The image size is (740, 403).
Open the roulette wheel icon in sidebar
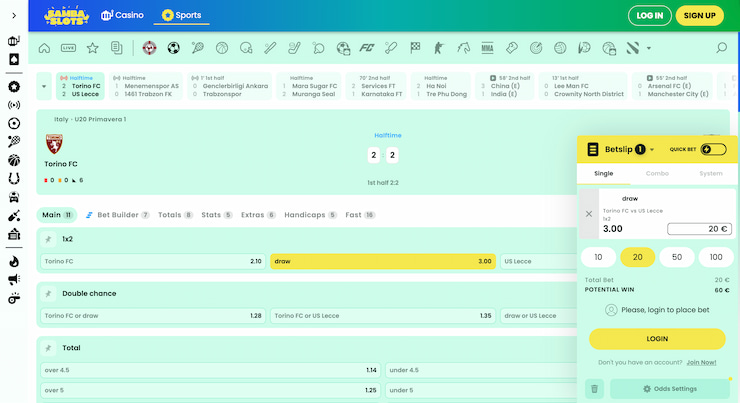[14, 124]
